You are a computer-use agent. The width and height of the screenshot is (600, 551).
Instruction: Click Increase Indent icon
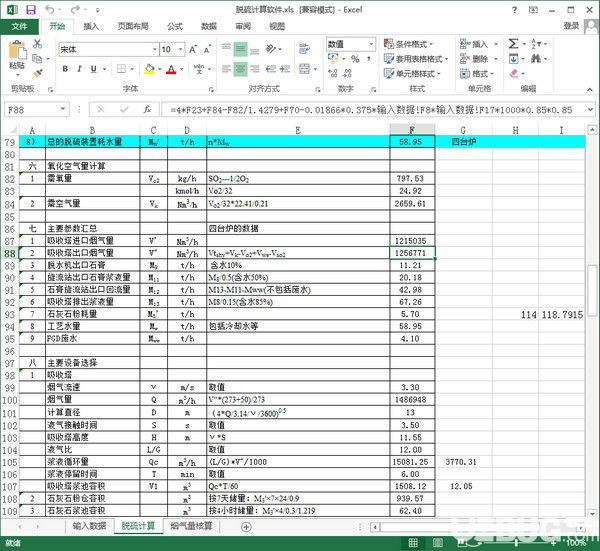coord(285,69)
